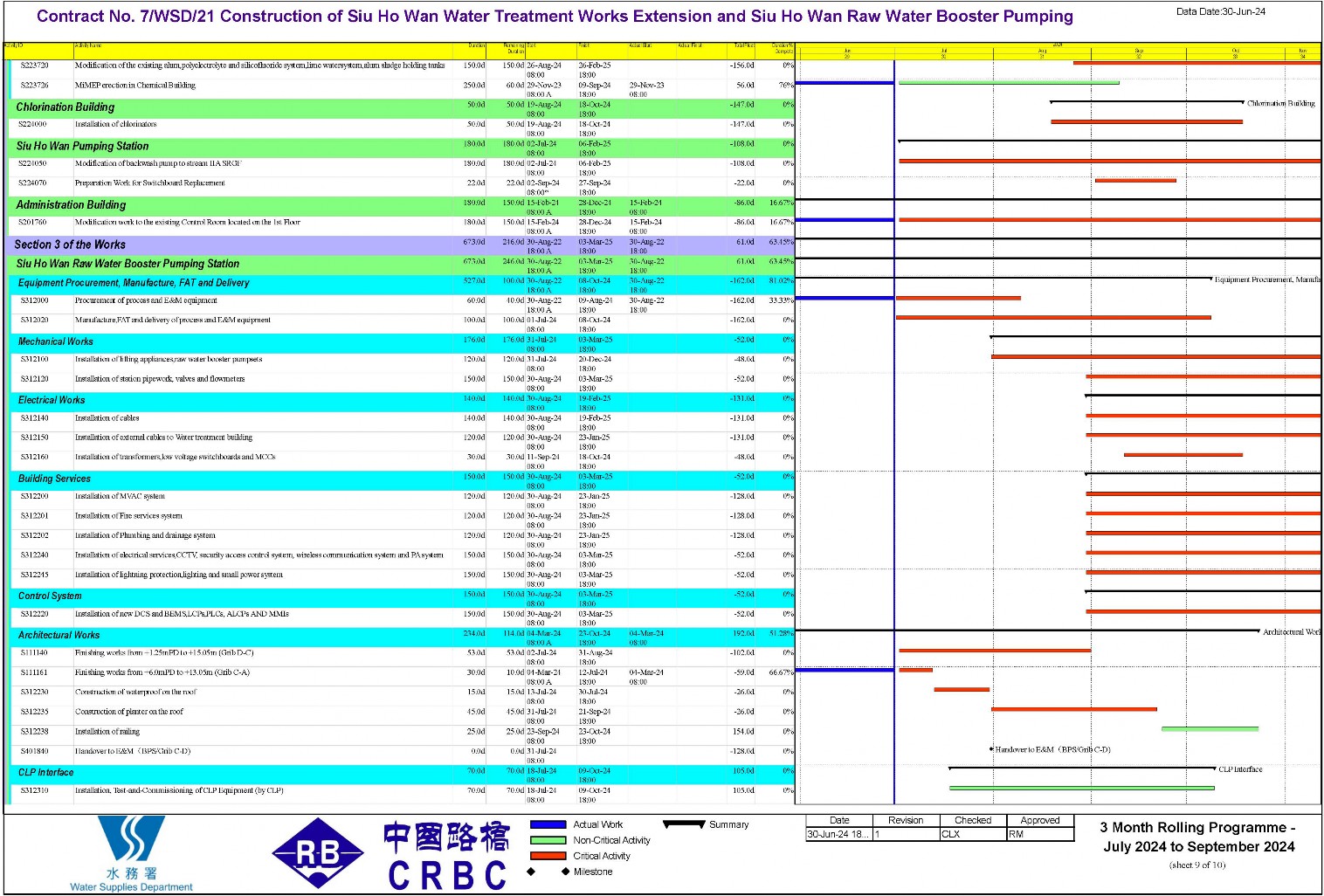Viewport: 1324px width, 896px height.
Task: Click Installation of new DCS and BEMS activity
Action: (182, 614)
